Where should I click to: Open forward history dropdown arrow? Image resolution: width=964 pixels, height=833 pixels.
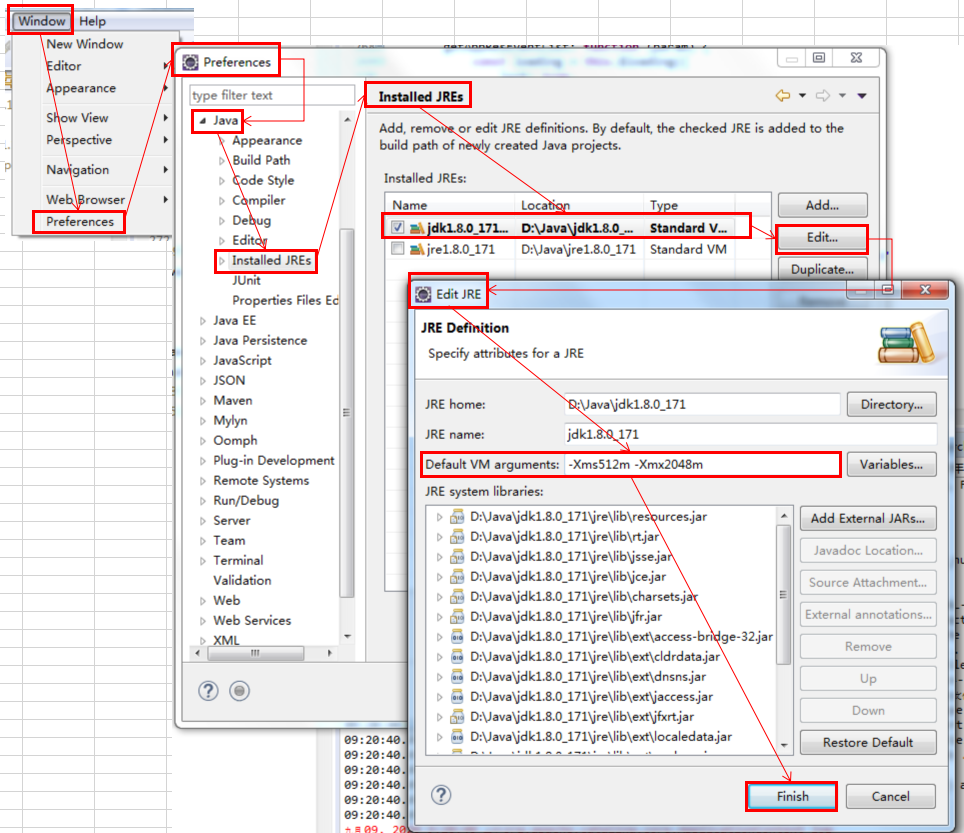coord(842,96)
